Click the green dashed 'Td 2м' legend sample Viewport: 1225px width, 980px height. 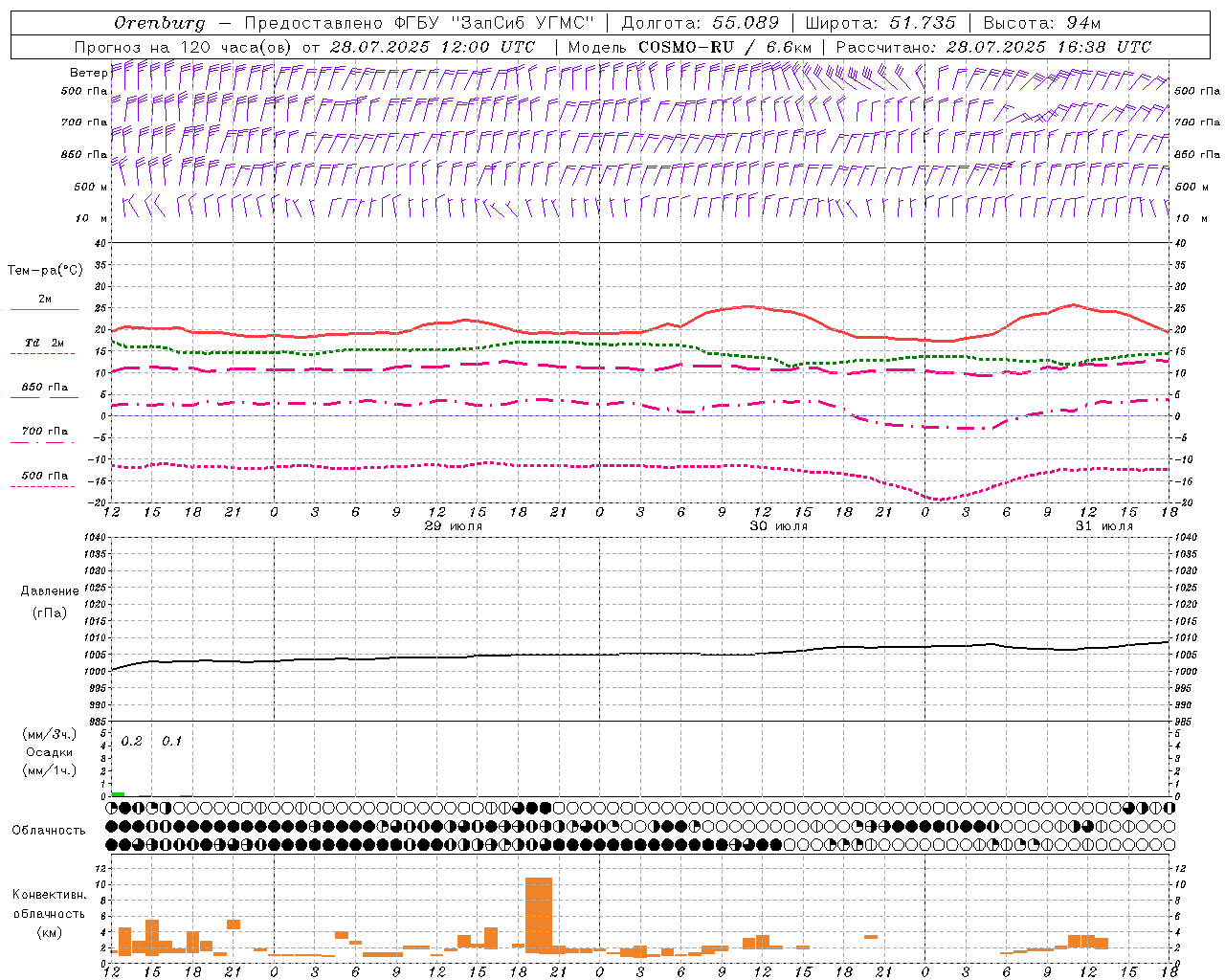pos(42,354)
